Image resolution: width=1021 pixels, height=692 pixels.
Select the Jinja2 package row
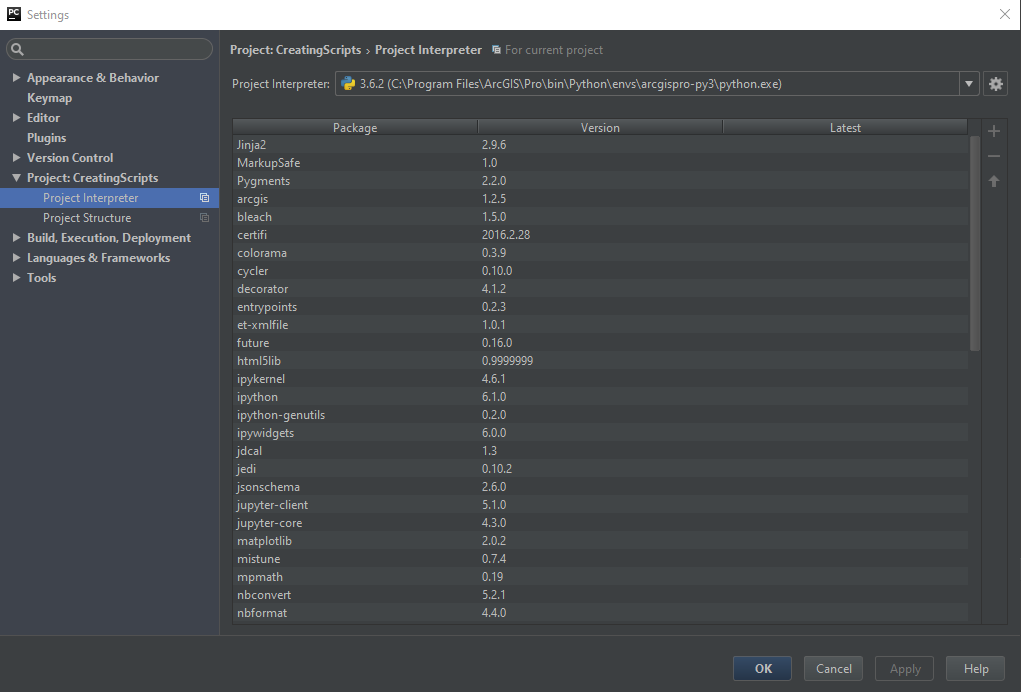pos(600,145)
